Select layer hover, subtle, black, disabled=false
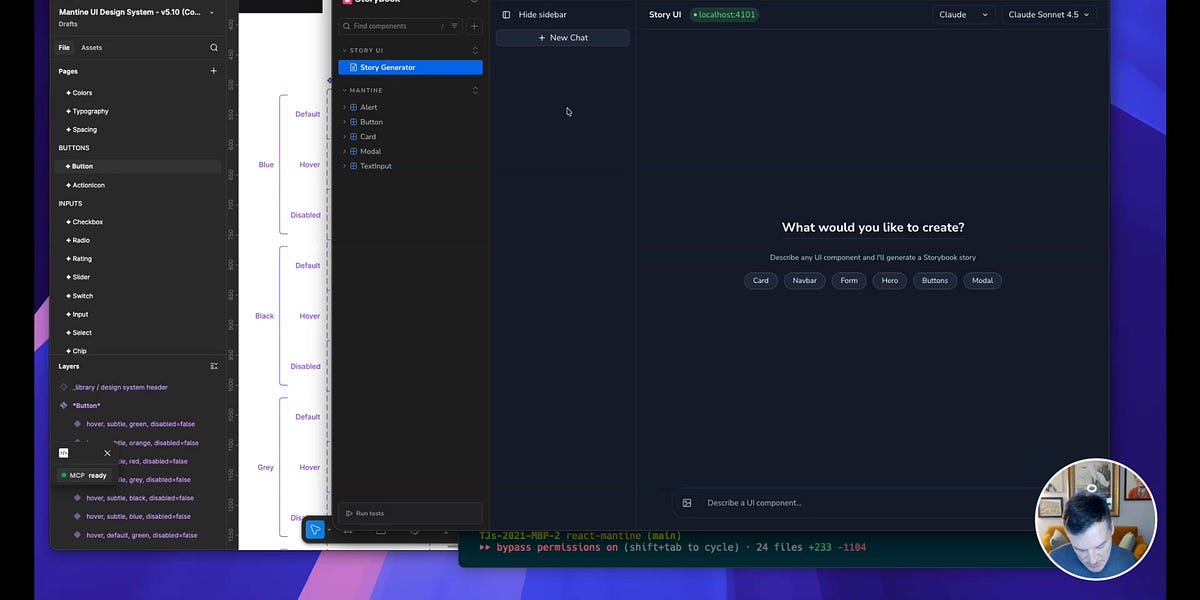1200x600 pixels. click(x=140, y=498)
